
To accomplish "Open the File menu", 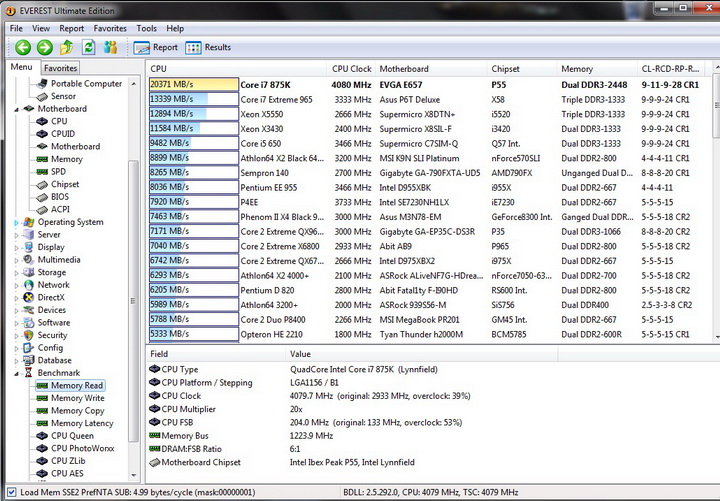I will click(16, 28).
